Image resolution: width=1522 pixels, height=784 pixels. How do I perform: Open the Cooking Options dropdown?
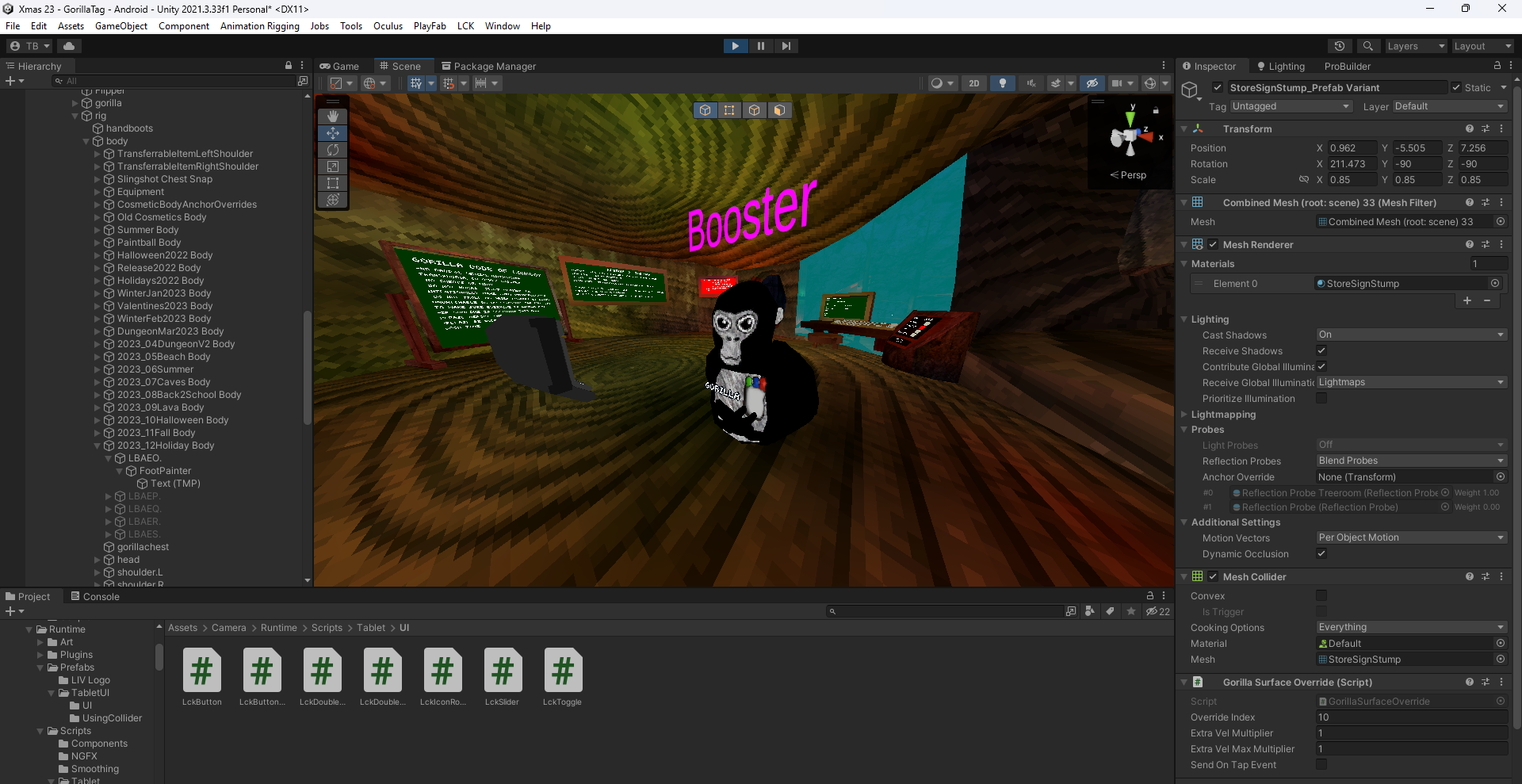point(1411,627)
